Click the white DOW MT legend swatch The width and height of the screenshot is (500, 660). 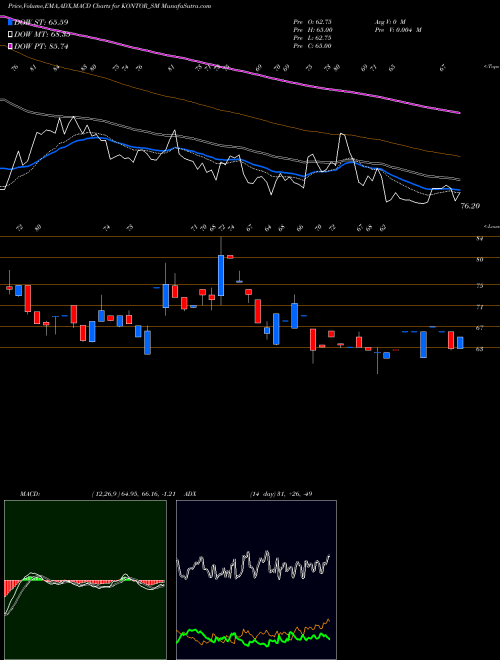pyautogui.click(x=10, y=35)
